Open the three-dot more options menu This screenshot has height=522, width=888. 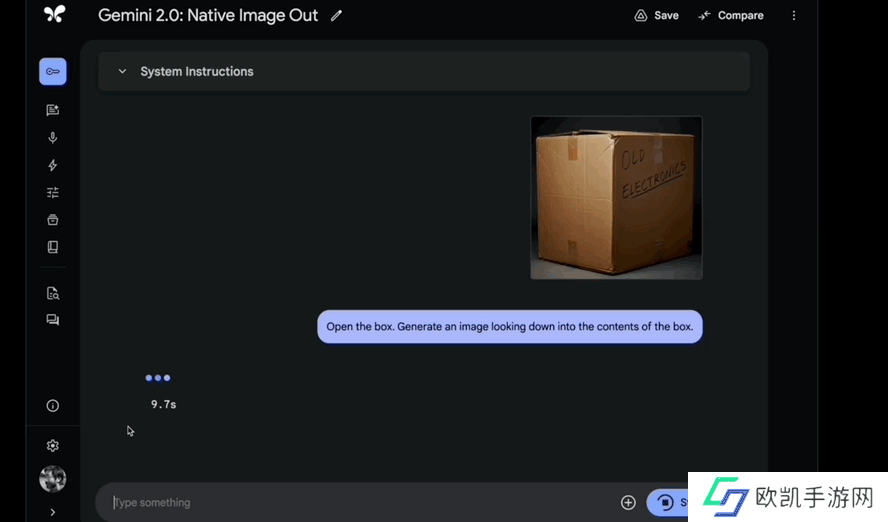point(794,16)
